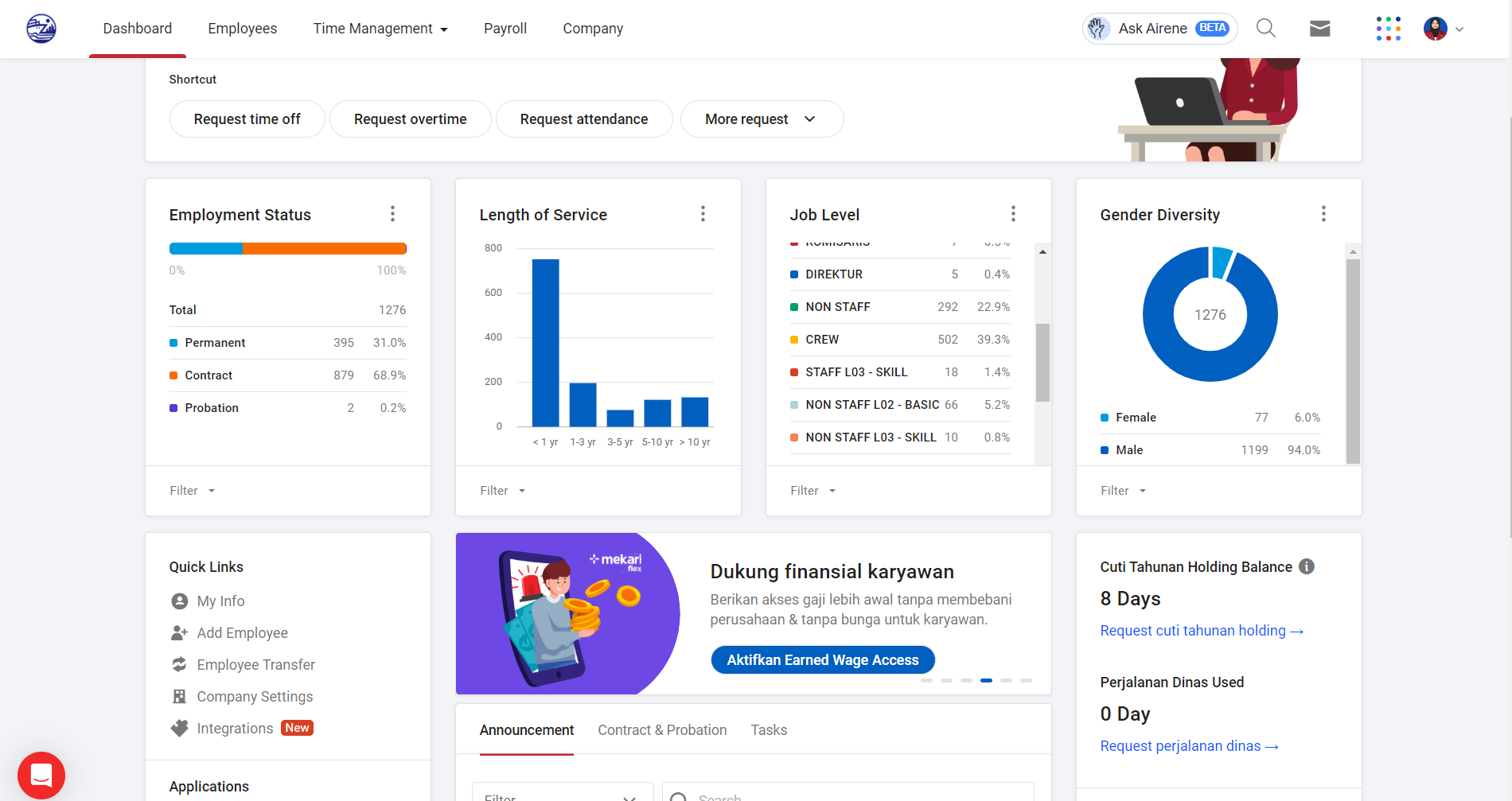The width and height of the screenshot is (1512, 801).
Task: Open the inbox envelope icon
Action: [1320, 29]
